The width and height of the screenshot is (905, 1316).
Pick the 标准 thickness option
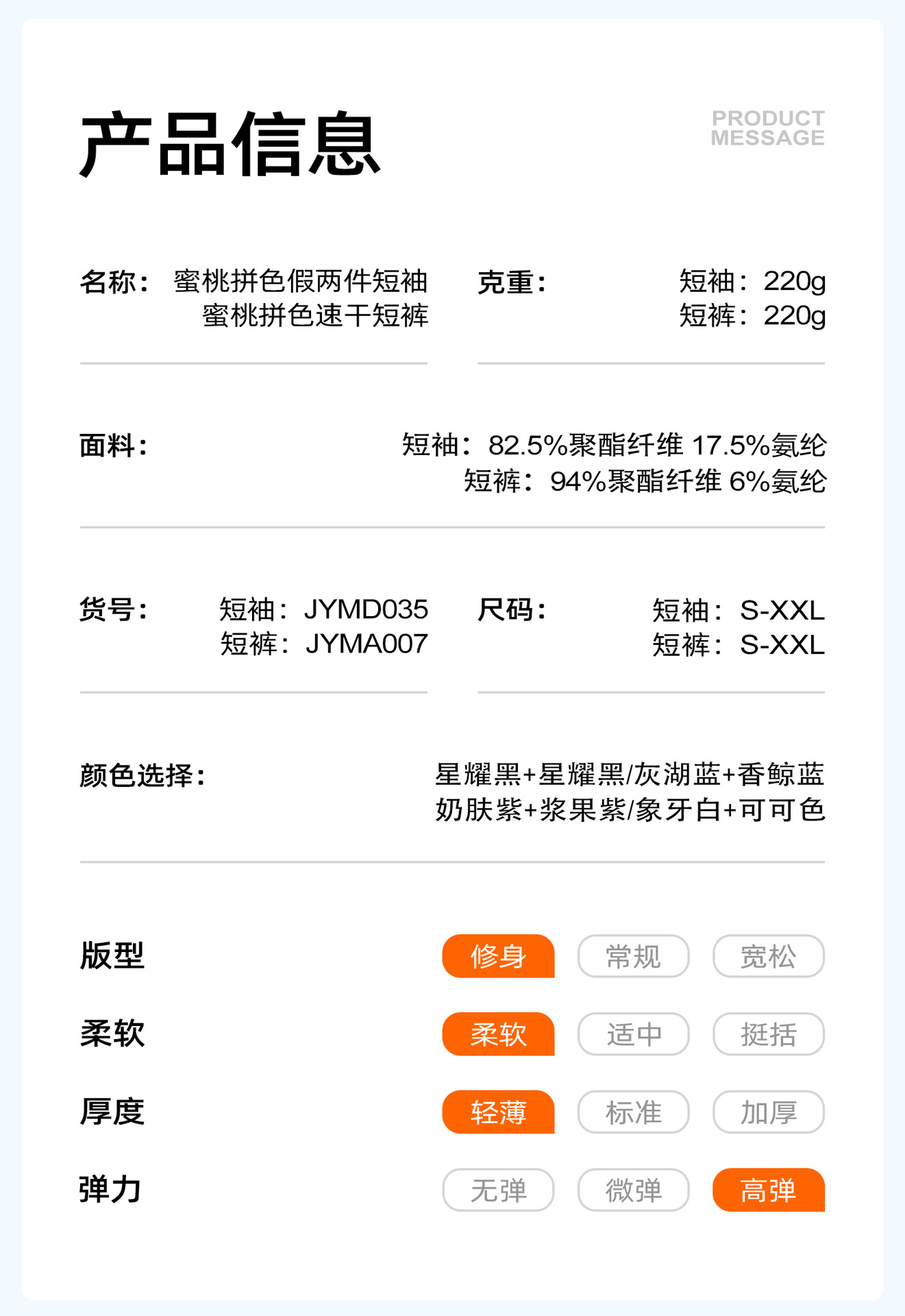click(633, 1112)
